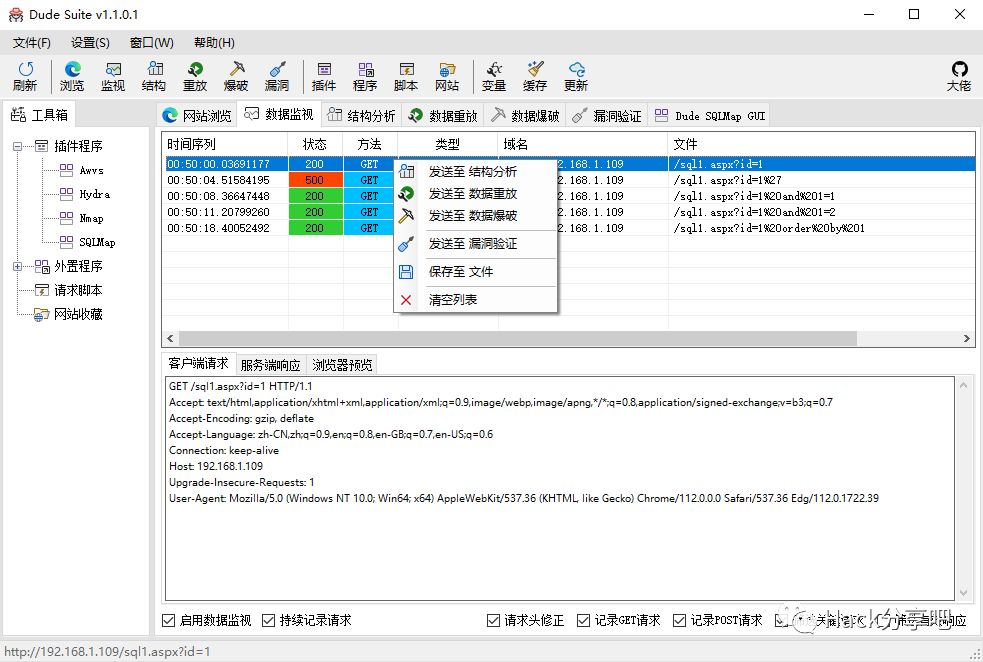Sort by the 时间序列 column header
Image resolution: width=983 pixels, height=662 pixels.
225,144
